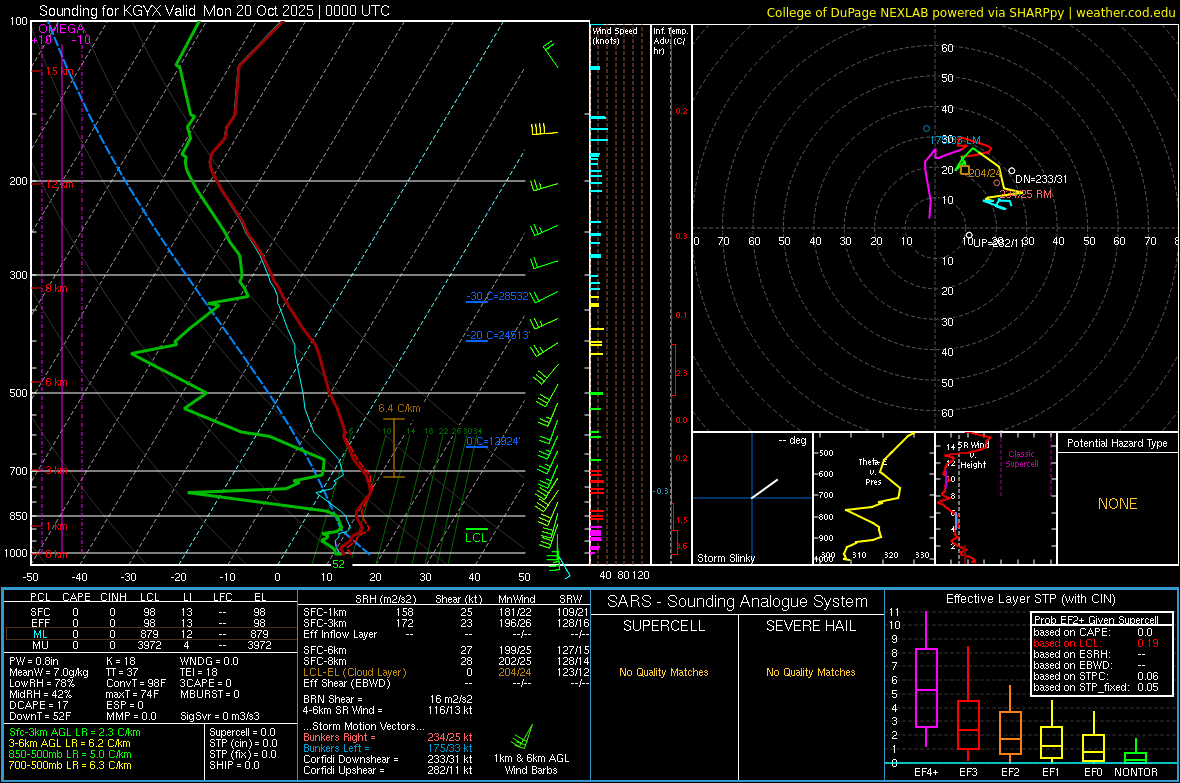This screenshot has width=1180, height=783.
Task: Click the based on STP_fixed row
Action: pyautogui.click(x=1096, y=687)
